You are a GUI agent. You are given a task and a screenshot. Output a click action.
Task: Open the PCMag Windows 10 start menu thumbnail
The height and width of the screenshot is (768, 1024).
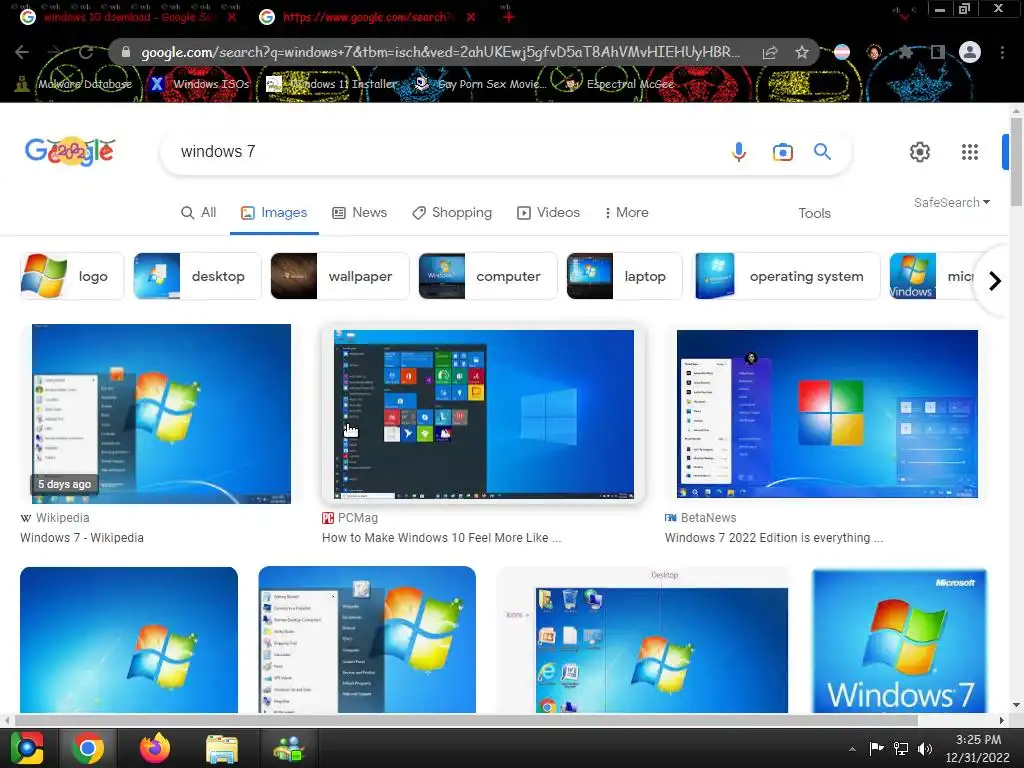coord(484,414)
